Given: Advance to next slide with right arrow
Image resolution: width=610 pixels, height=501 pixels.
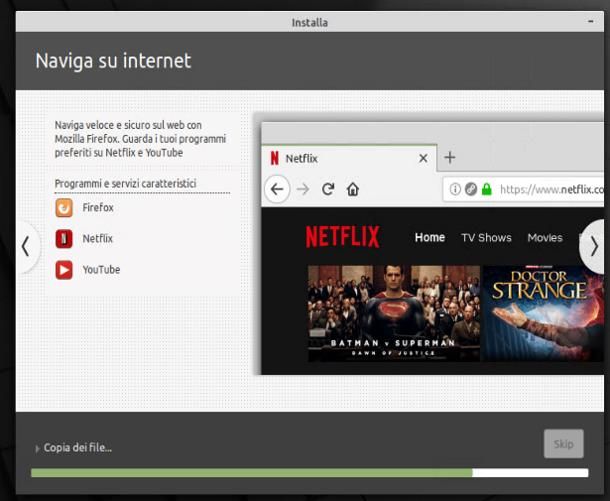Looking at the screenshot, I should pos(594,246).
